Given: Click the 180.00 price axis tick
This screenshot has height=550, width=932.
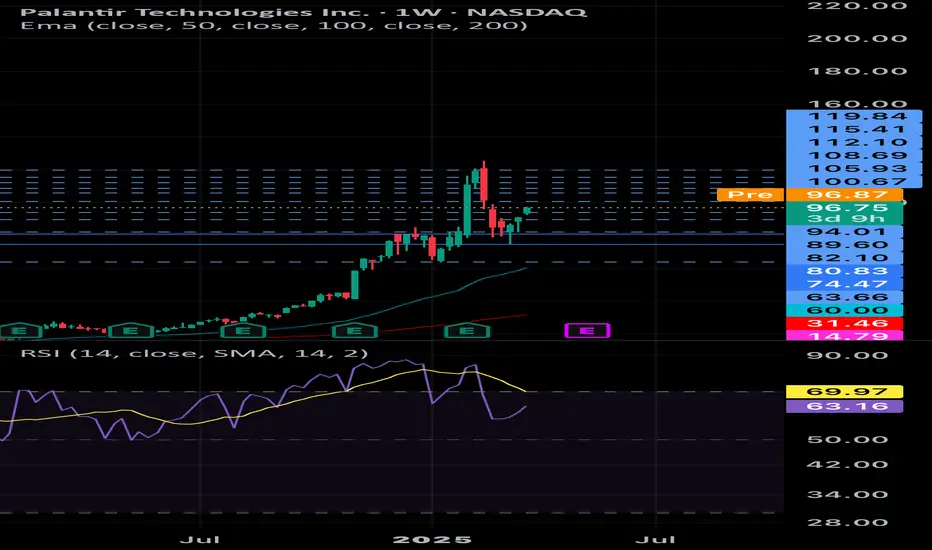Looking at the screenshot, I should [x=857, y=71].
